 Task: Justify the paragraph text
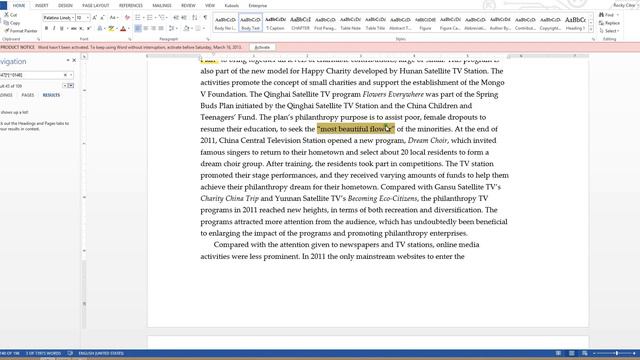point(161,29)
